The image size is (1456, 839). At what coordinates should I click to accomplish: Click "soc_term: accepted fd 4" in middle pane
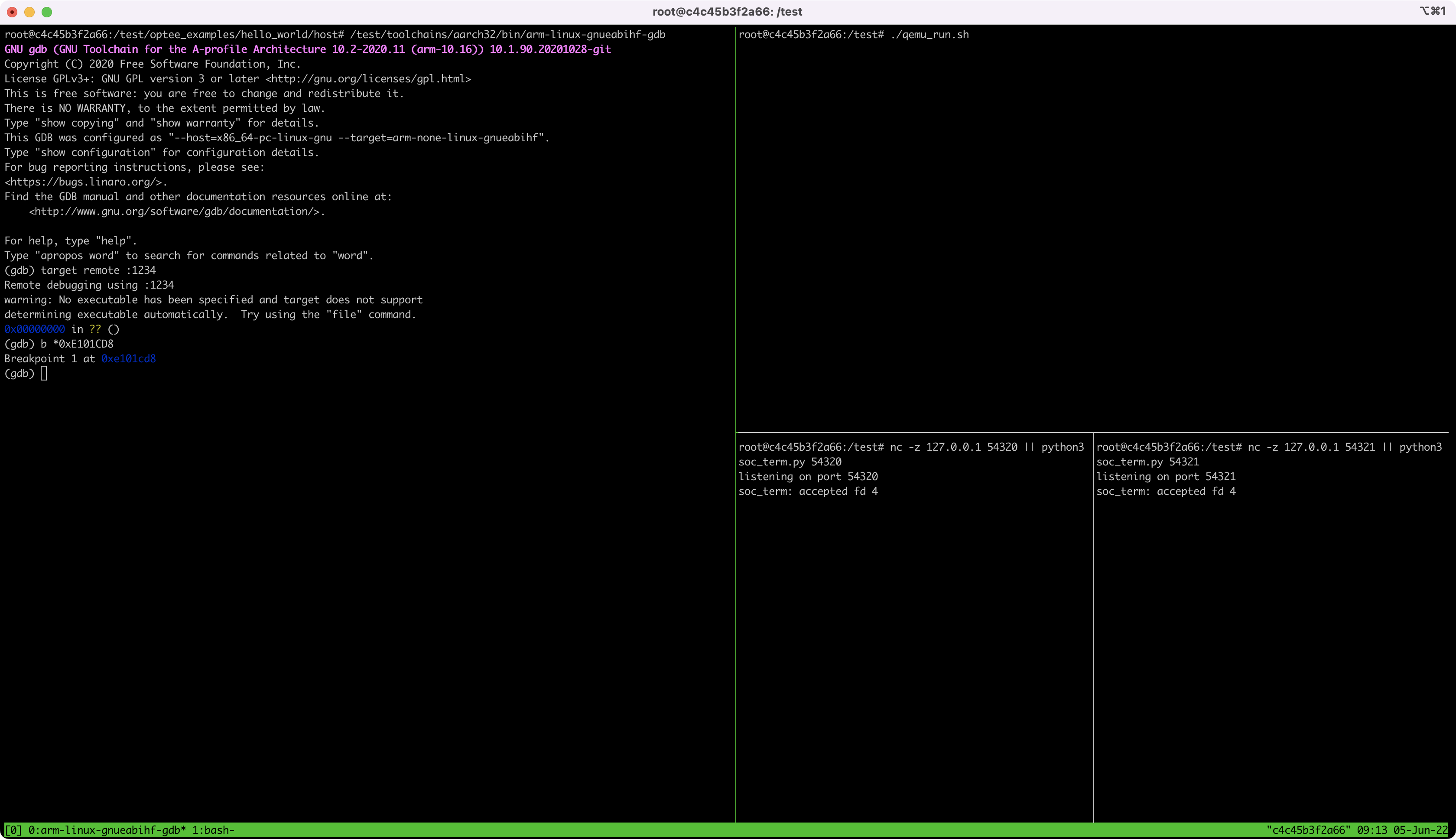pos(808,491)
